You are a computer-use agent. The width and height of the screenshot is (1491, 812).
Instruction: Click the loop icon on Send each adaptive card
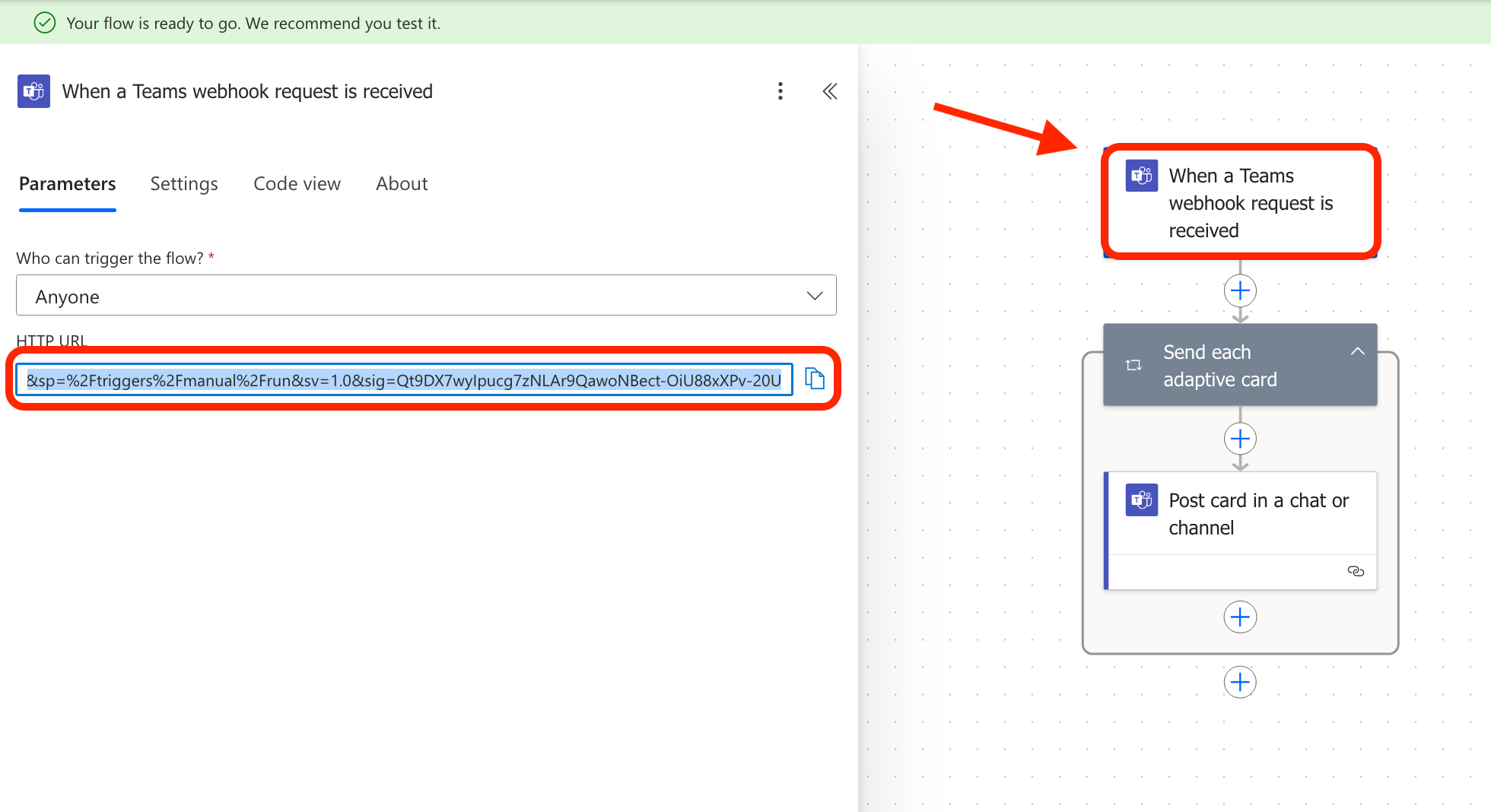(x=1133, y=365)
